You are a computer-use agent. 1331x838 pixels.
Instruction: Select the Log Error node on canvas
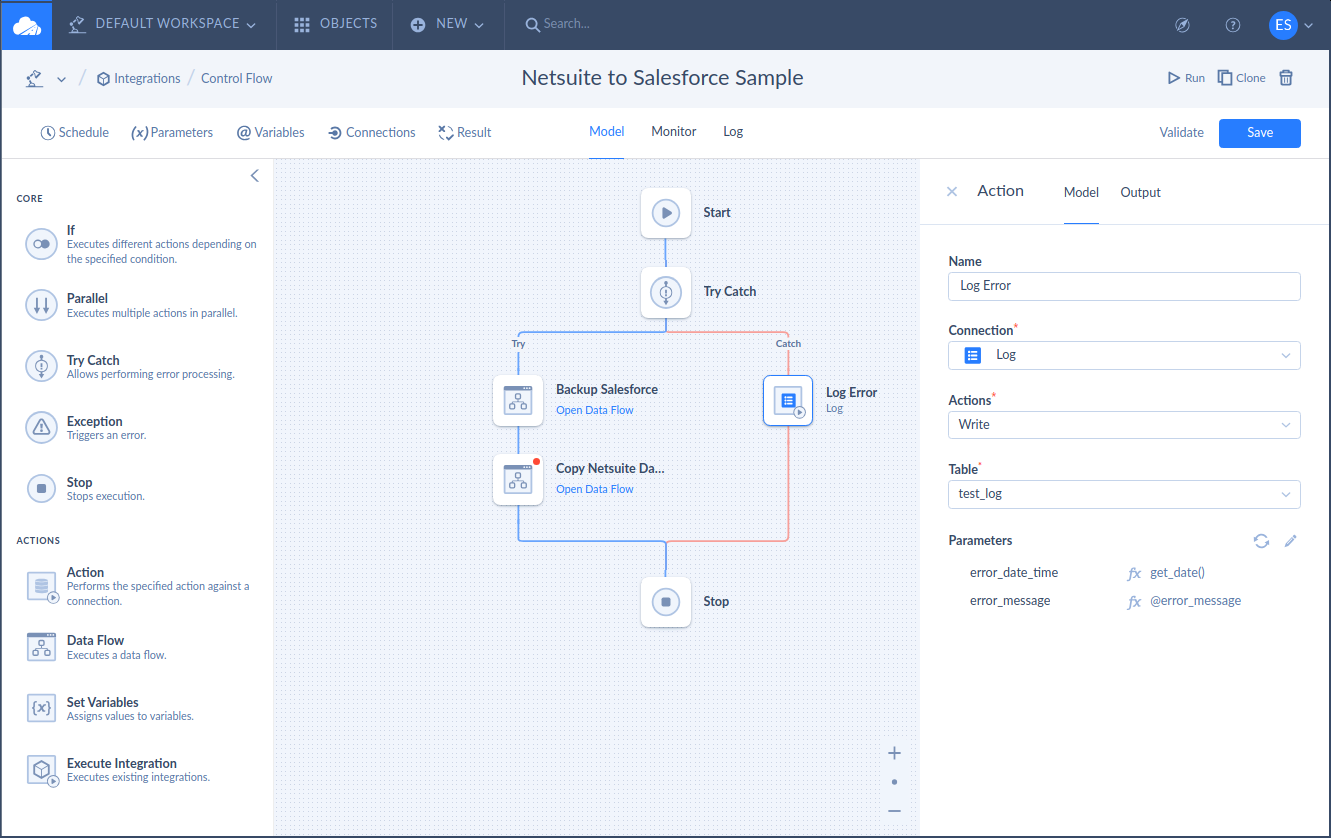(788, 400)
